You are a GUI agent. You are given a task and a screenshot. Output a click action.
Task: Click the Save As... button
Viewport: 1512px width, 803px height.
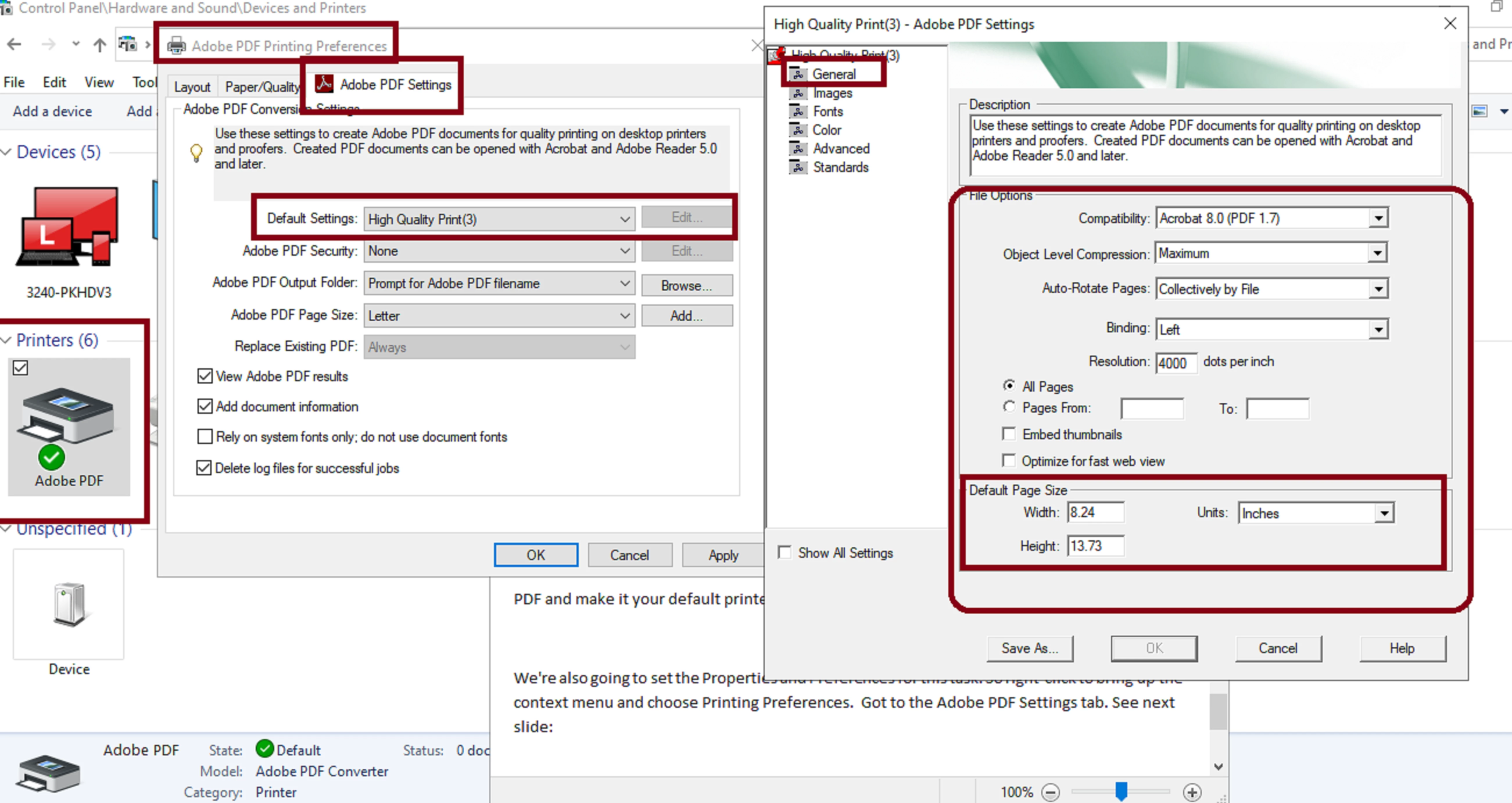1029,648
